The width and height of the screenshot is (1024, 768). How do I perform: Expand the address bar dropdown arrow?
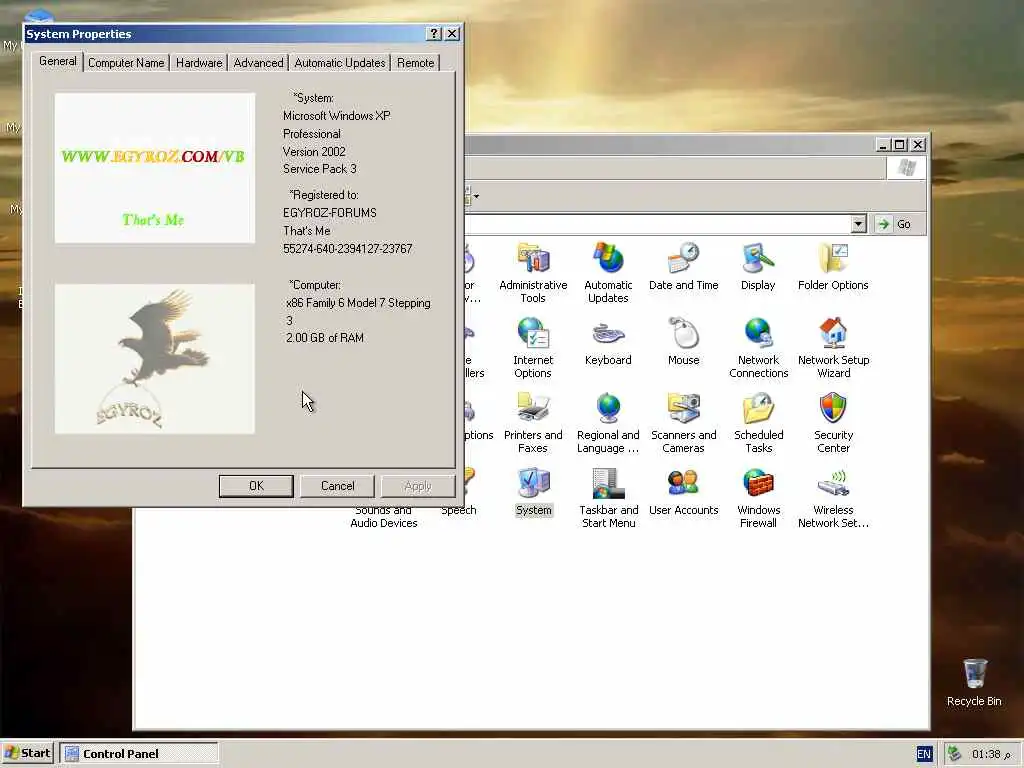859,224
